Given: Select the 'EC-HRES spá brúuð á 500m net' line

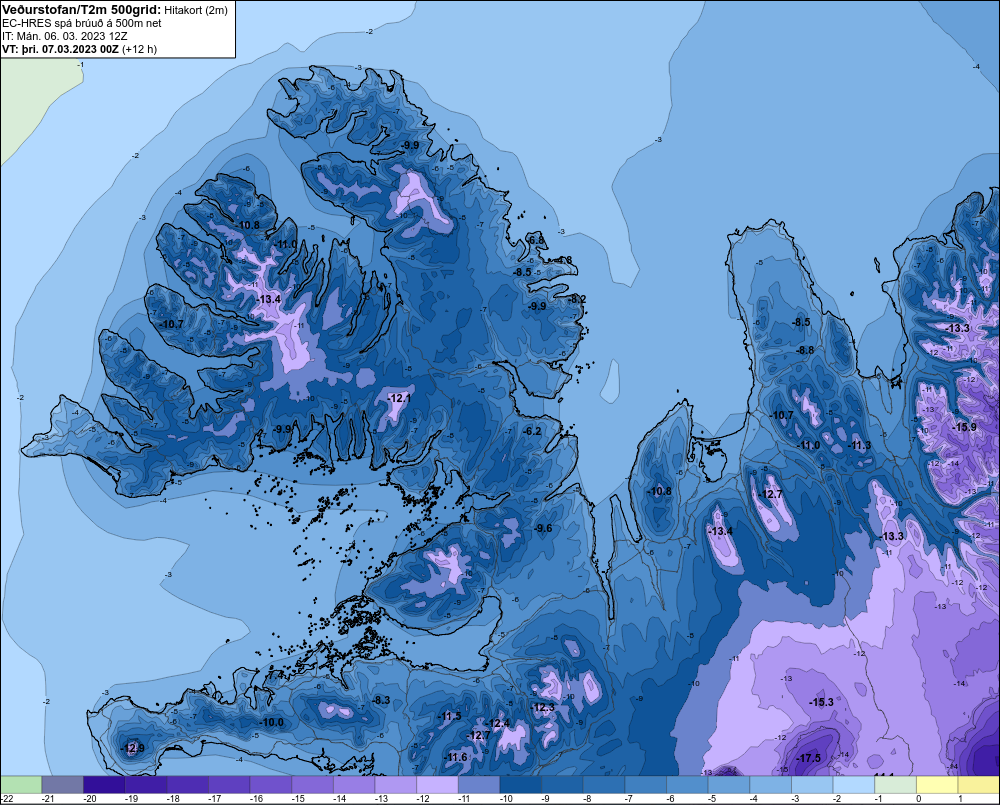Looking at the screenshot, I should (82, 23).
